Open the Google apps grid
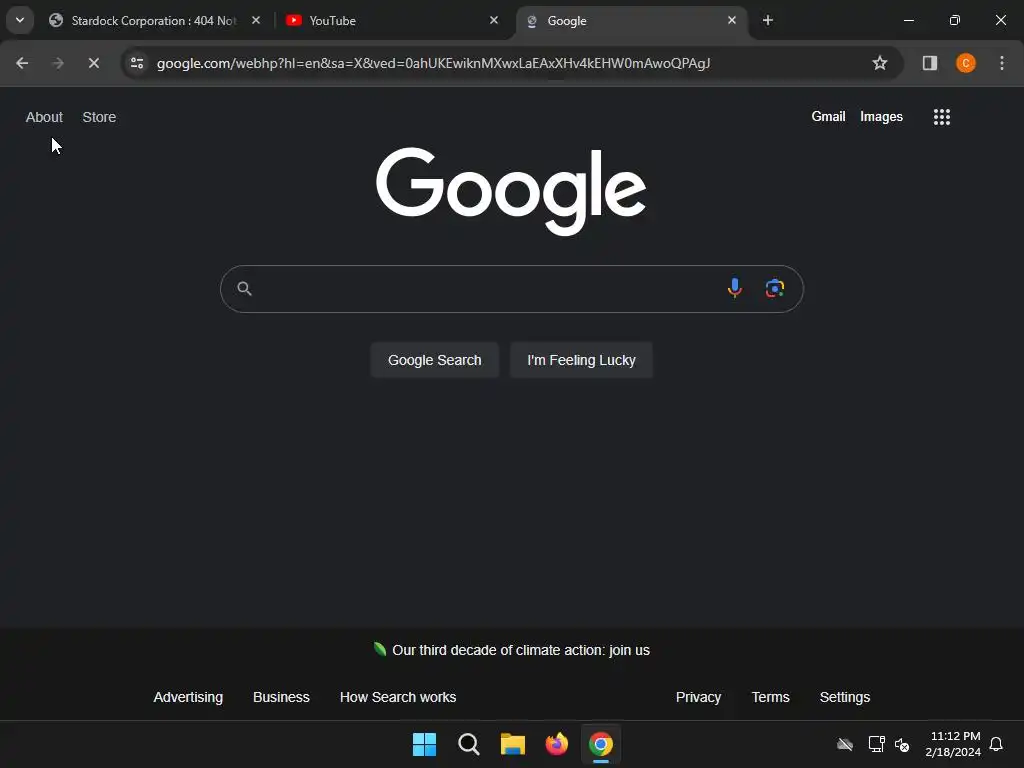The width and height of the screenshot is (1024, 768). tap(942, 117)
